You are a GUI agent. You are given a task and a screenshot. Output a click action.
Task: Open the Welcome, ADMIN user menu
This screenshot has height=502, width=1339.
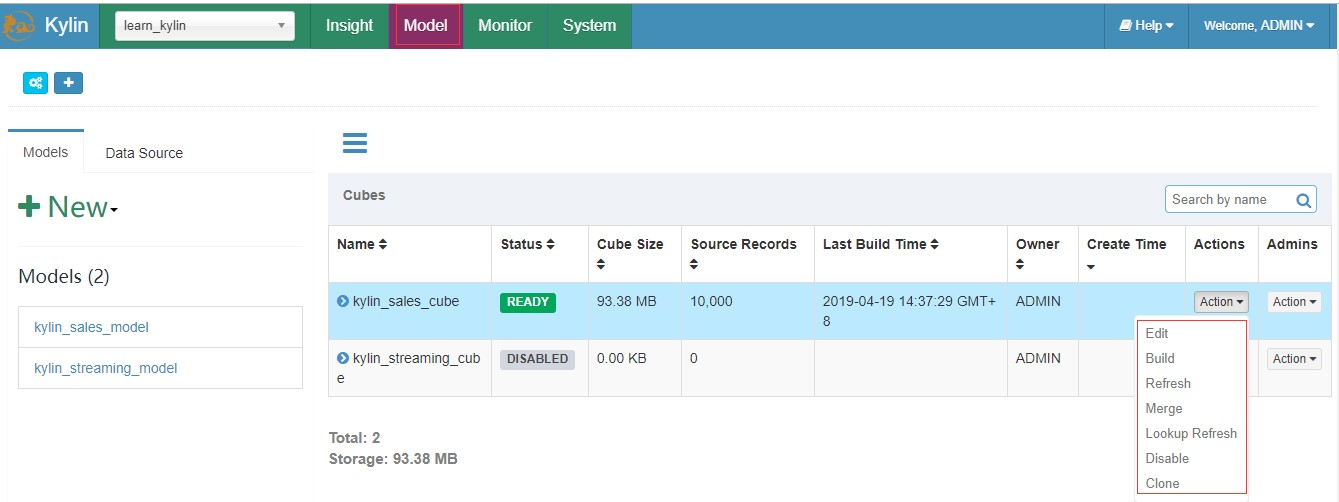click(x=1259, y=26)
